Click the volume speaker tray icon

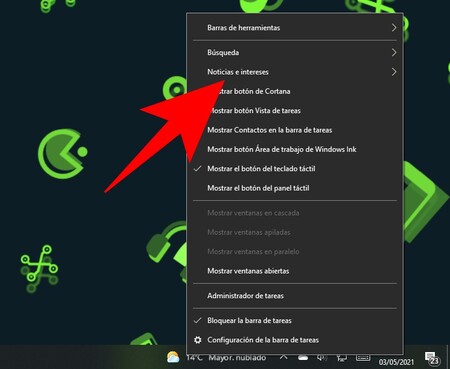[x=322, y=358]
